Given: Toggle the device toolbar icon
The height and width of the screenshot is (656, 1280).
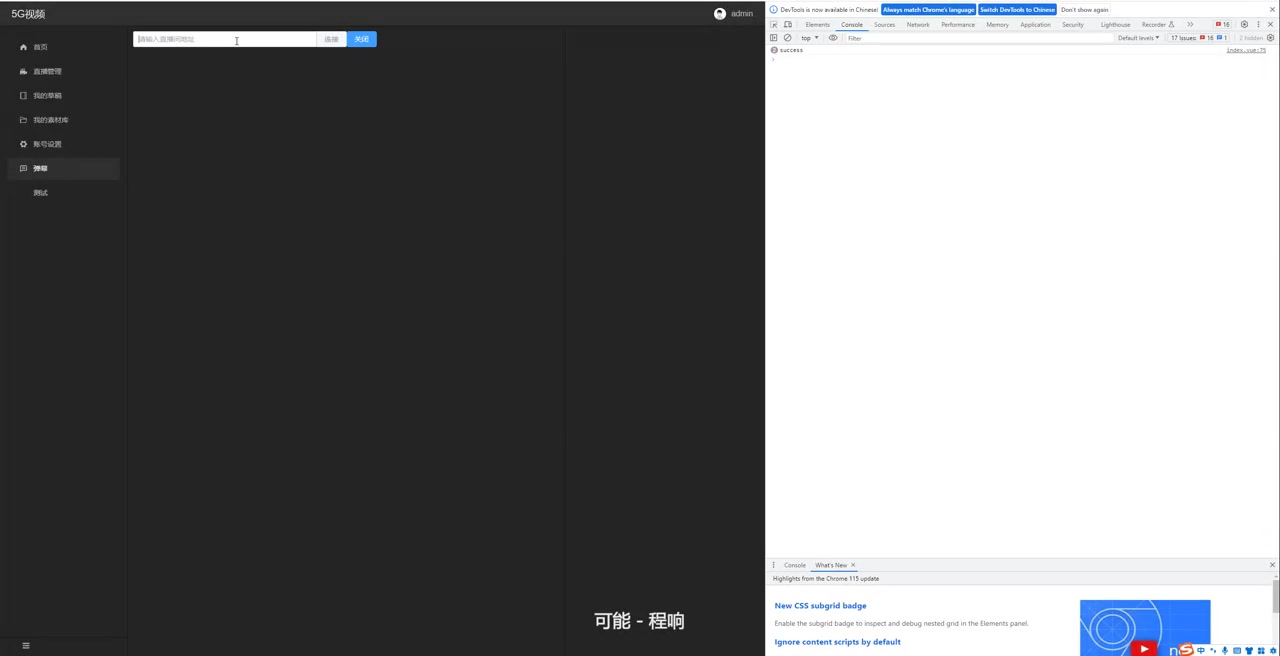Looking at the screenshot, I should pos(788,25).
